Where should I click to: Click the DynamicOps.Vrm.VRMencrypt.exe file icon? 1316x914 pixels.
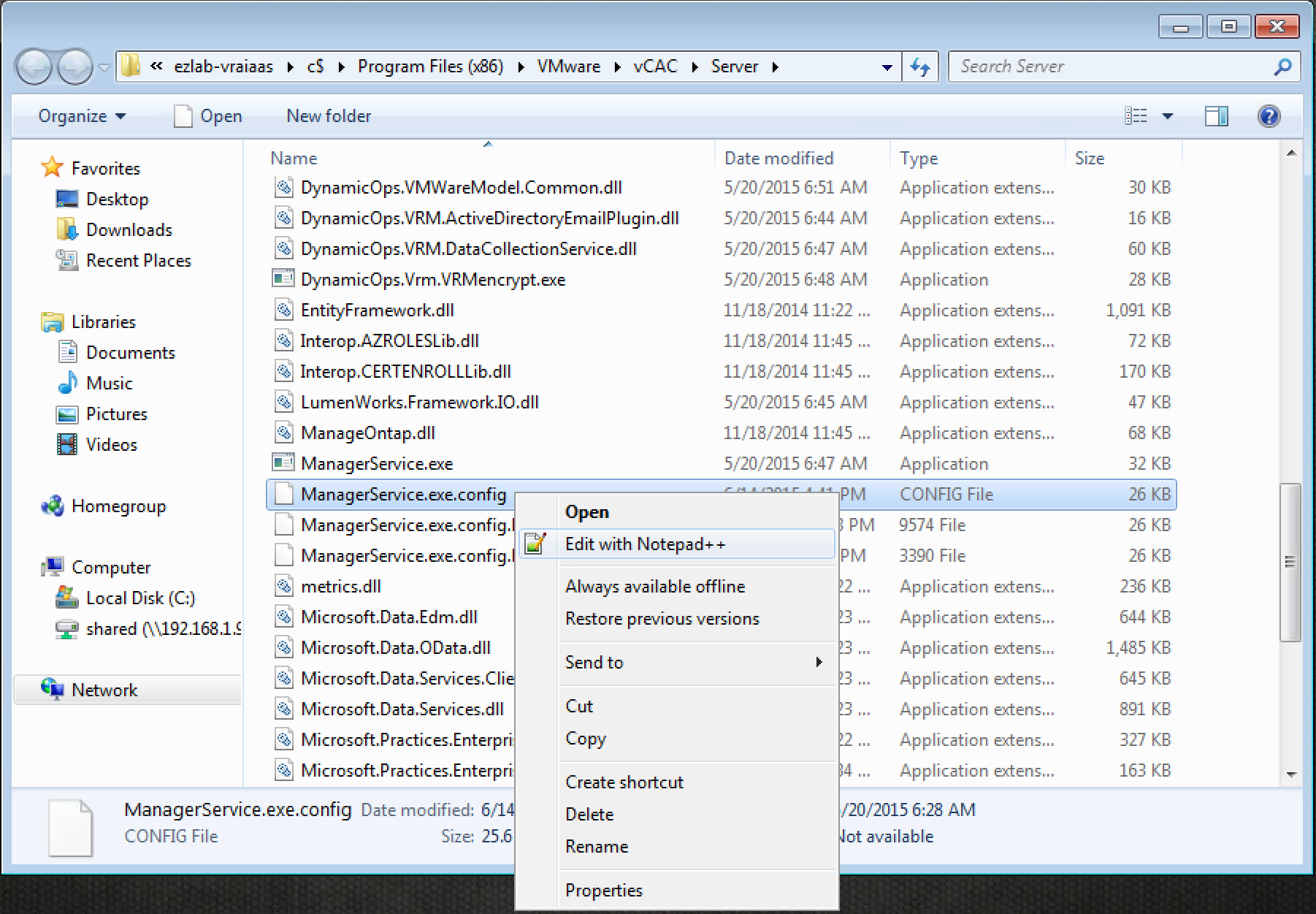283,279
